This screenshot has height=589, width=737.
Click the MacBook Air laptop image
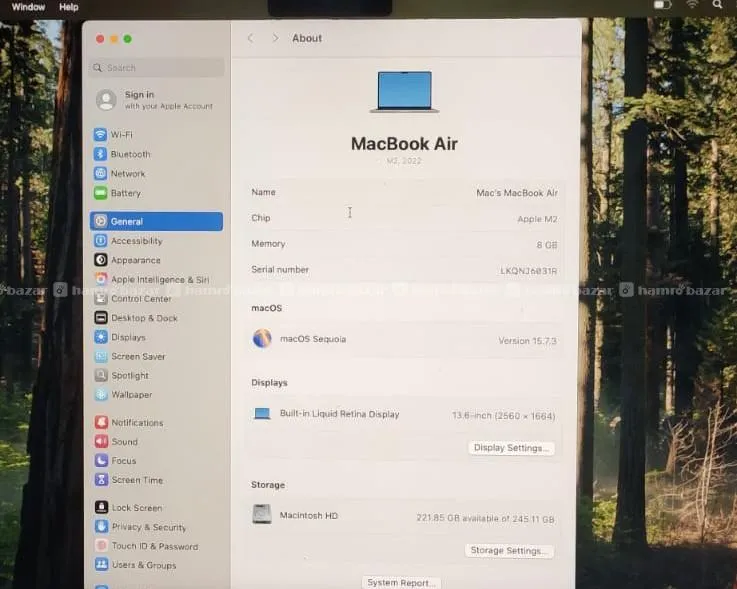point(404,92)
